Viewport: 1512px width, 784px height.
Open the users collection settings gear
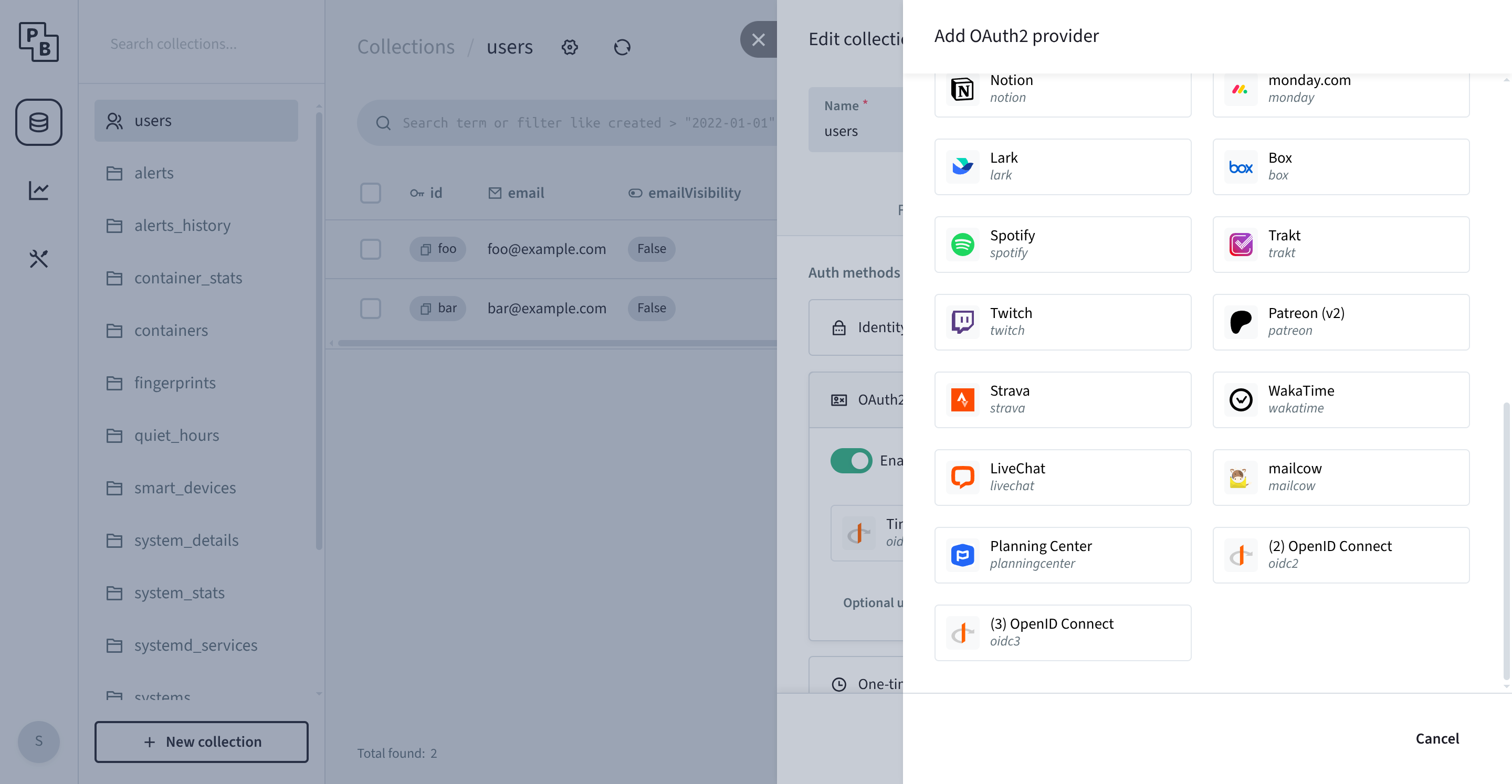[569, 47]
